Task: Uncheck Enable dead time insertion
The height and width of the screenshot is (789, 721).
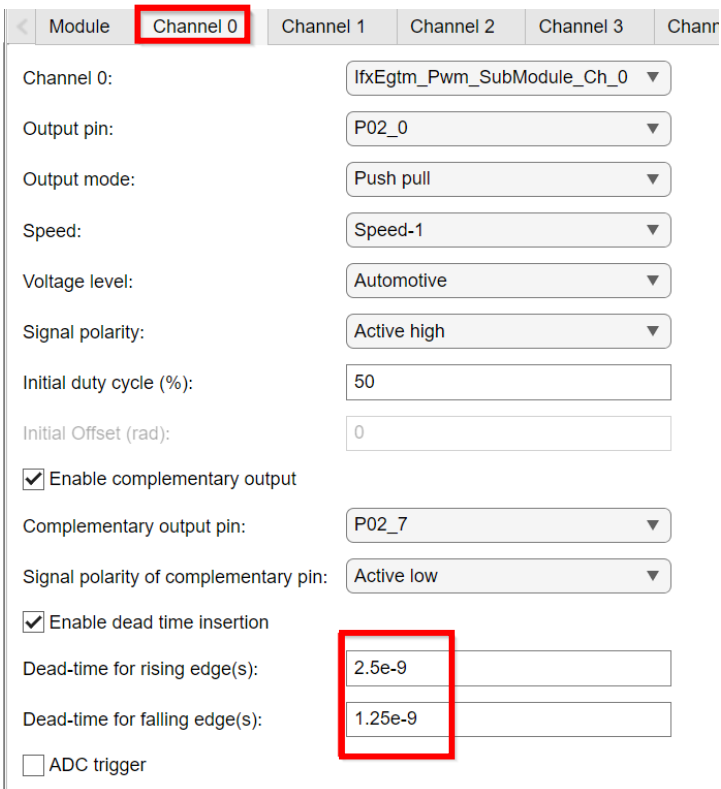Action: tap(34, 623)
